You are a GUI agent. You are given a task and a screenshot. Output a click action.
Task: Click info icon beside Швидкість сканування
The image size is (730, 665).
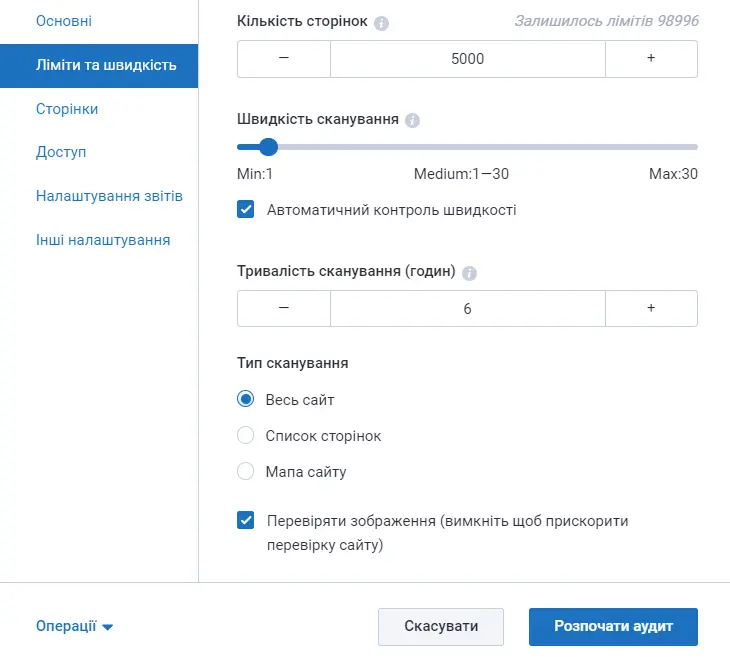click(x=412, y=120)
